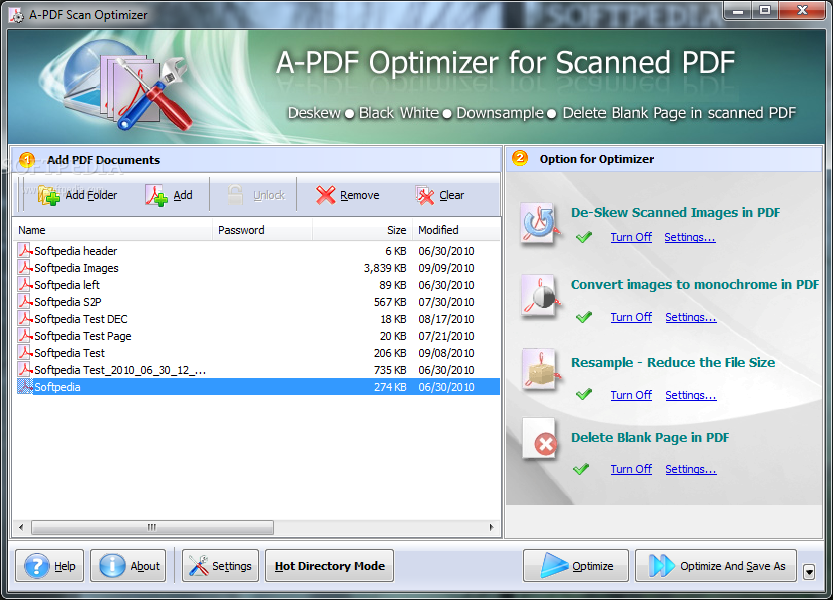Select the Softpedia left file row
Image resolution: width=833 pixels, height=600 pixels.
[257, 285]
